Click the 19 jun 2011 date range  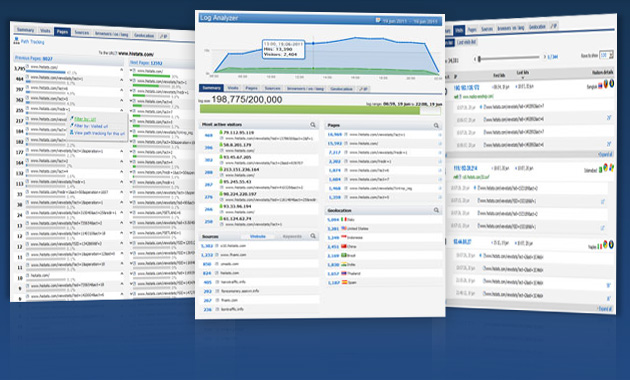point(410,20)
